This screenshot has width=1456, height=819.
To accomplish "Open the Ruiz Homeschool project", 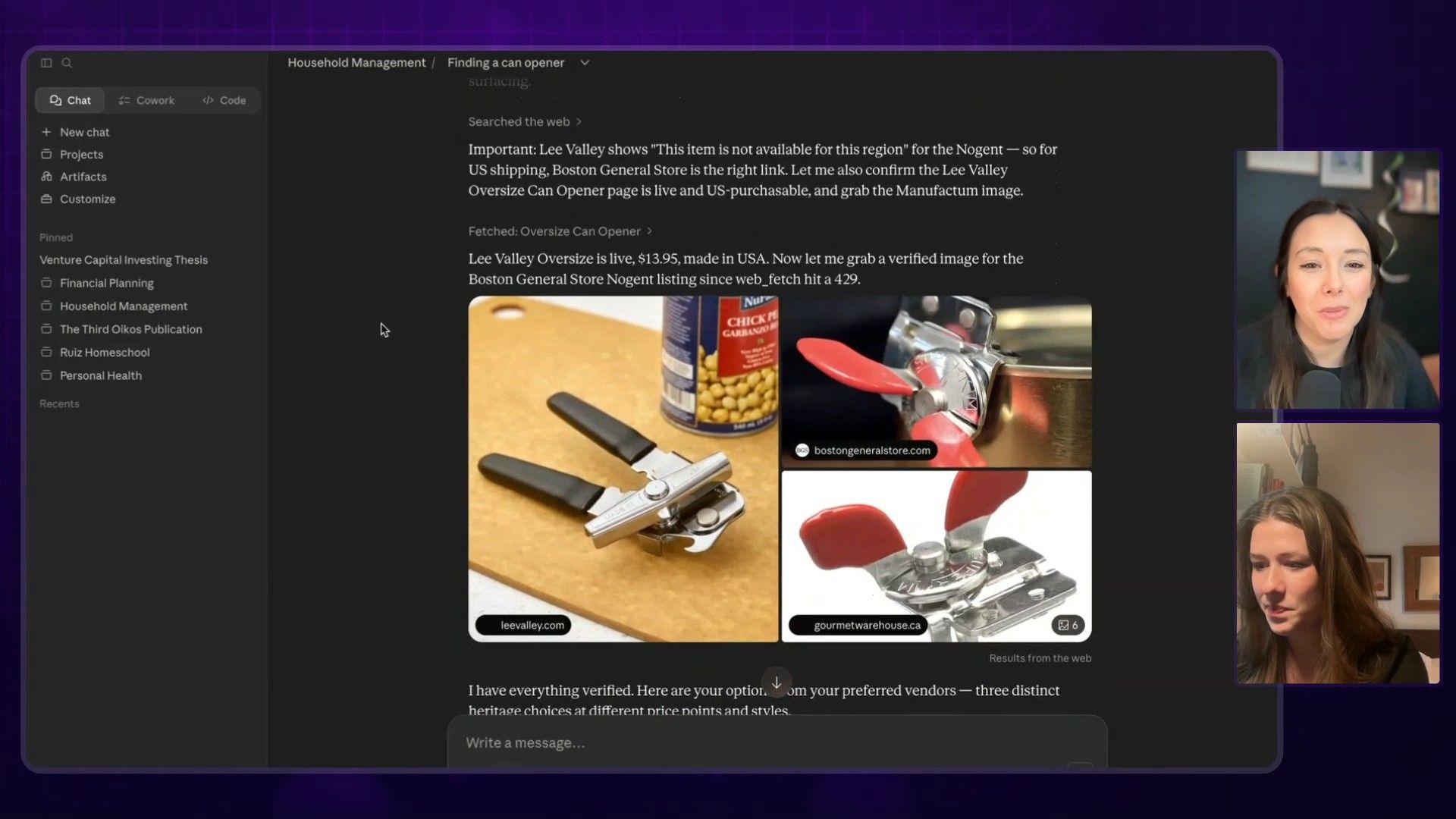I will [x=105, y=353].
